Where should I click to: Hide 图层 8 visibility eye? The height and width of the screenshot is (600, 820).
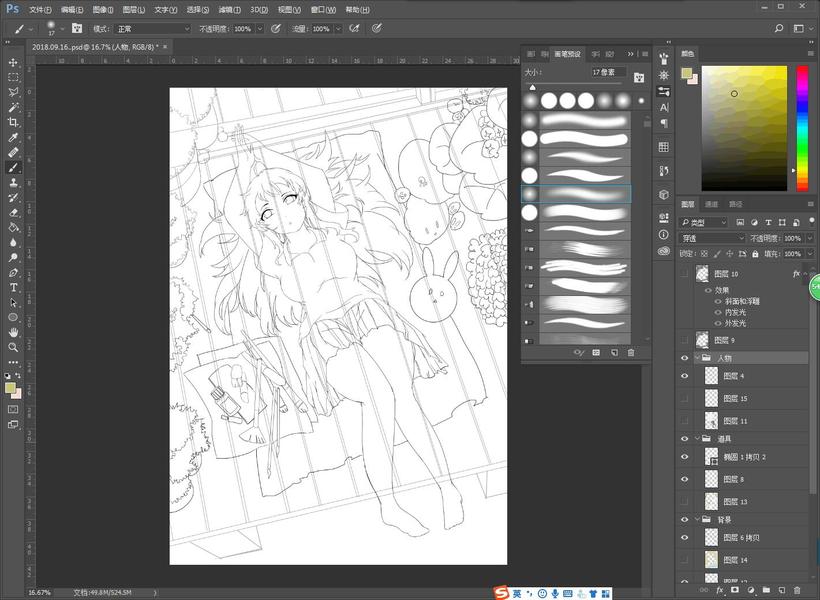685,479
